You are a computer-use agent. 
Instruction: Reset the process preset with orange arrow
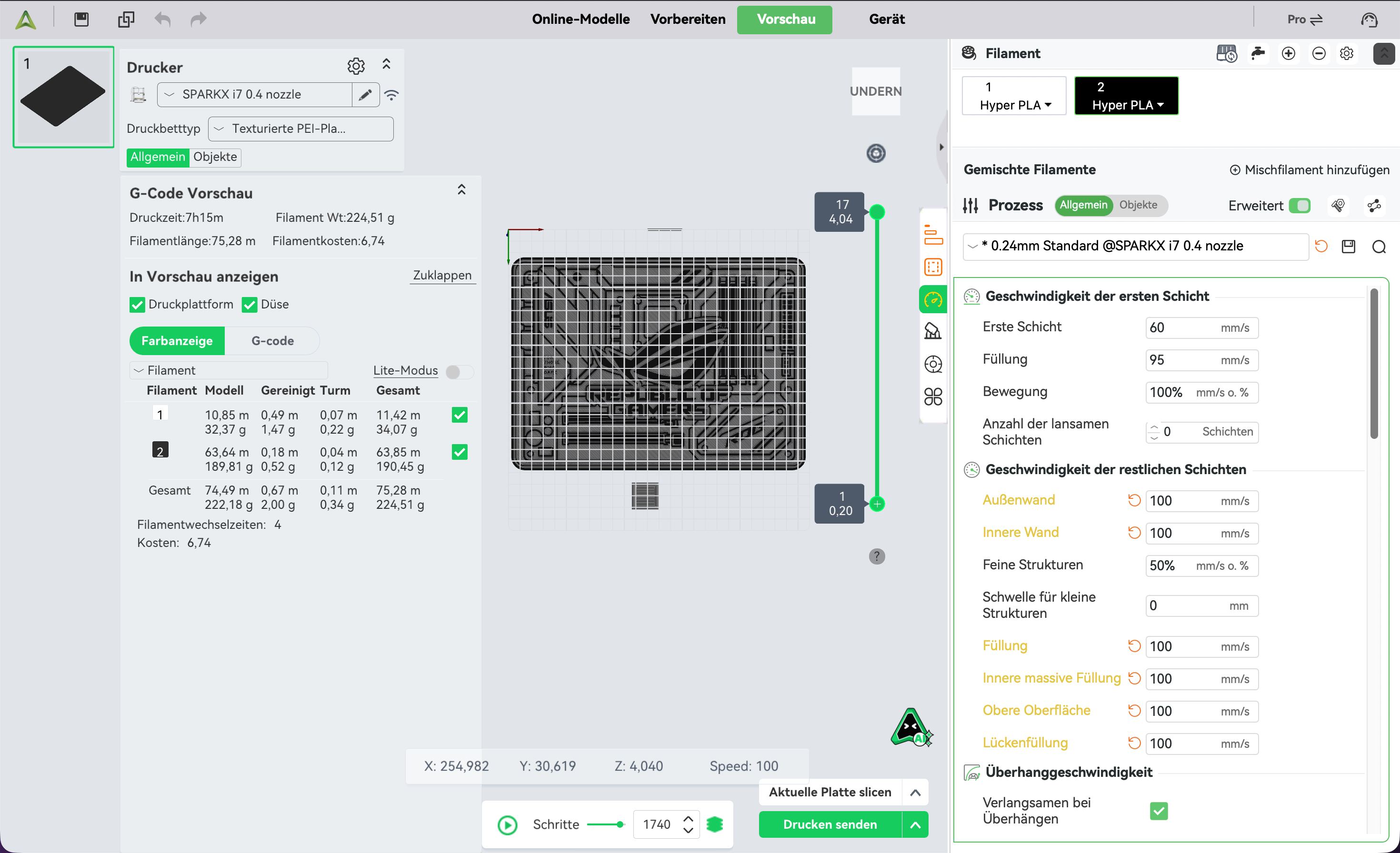pos(1321,246)
